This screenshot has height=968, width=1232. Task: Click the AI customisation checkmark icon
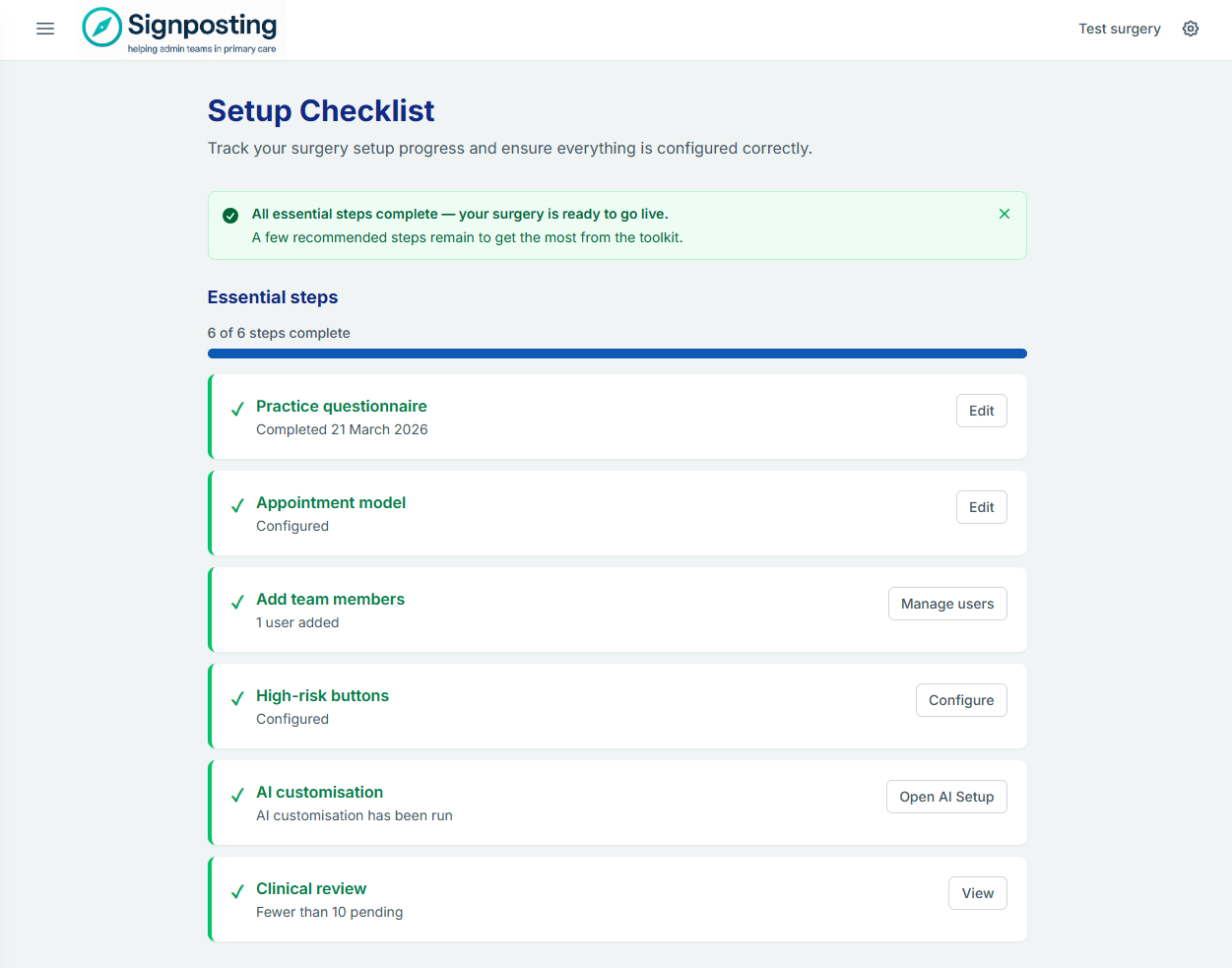(x=237, y=796)
